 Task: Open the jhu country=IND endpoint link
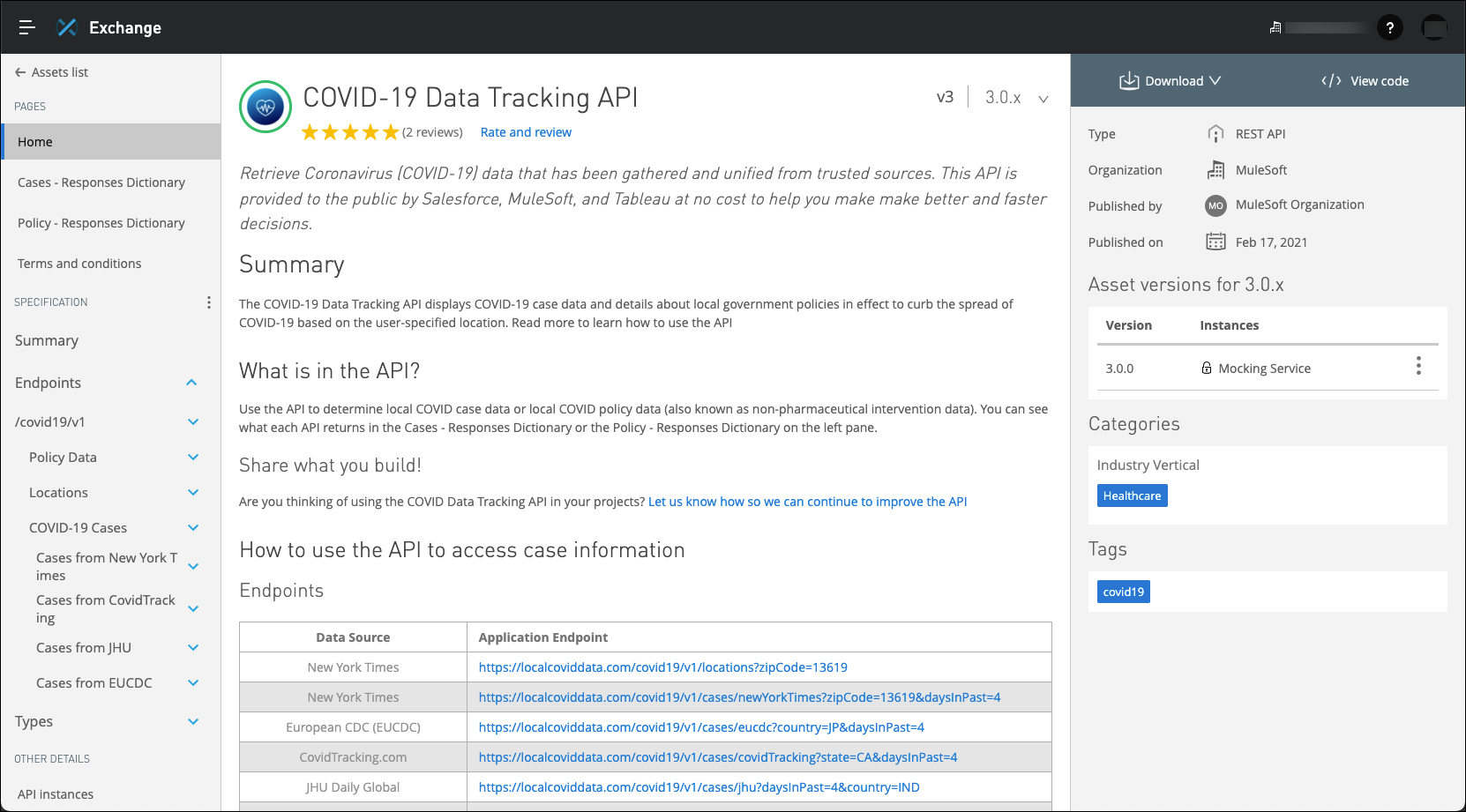pos(699,787)
